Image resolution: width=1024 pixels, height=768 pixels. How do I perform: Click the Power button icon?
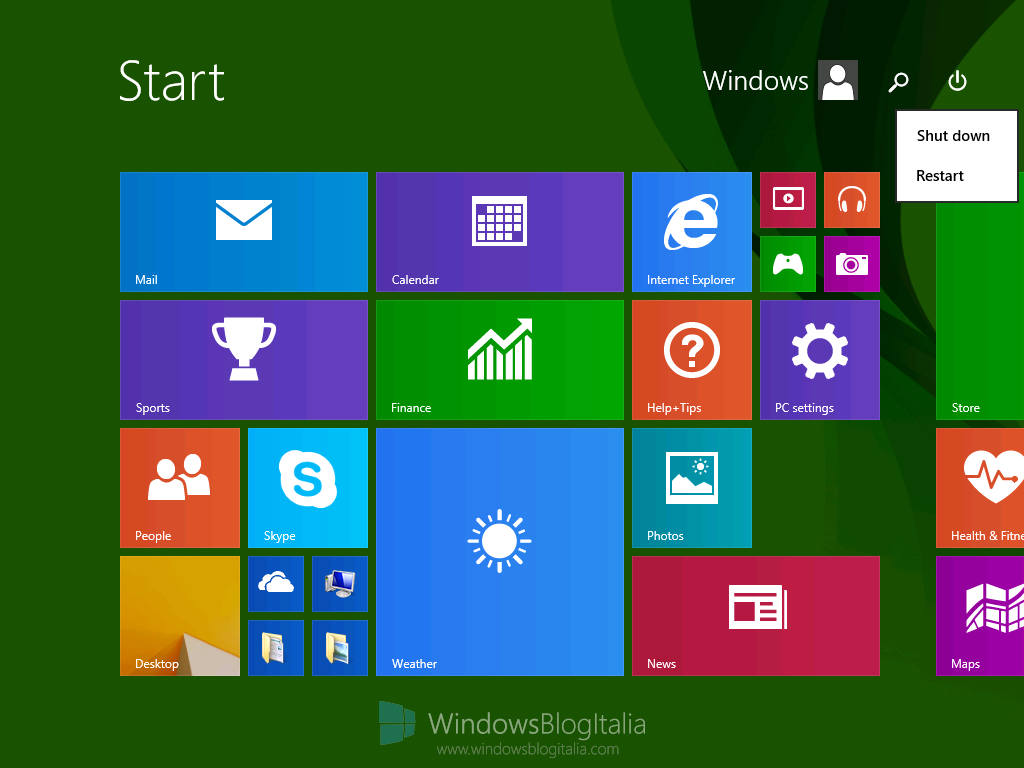[x=957, y=81]
